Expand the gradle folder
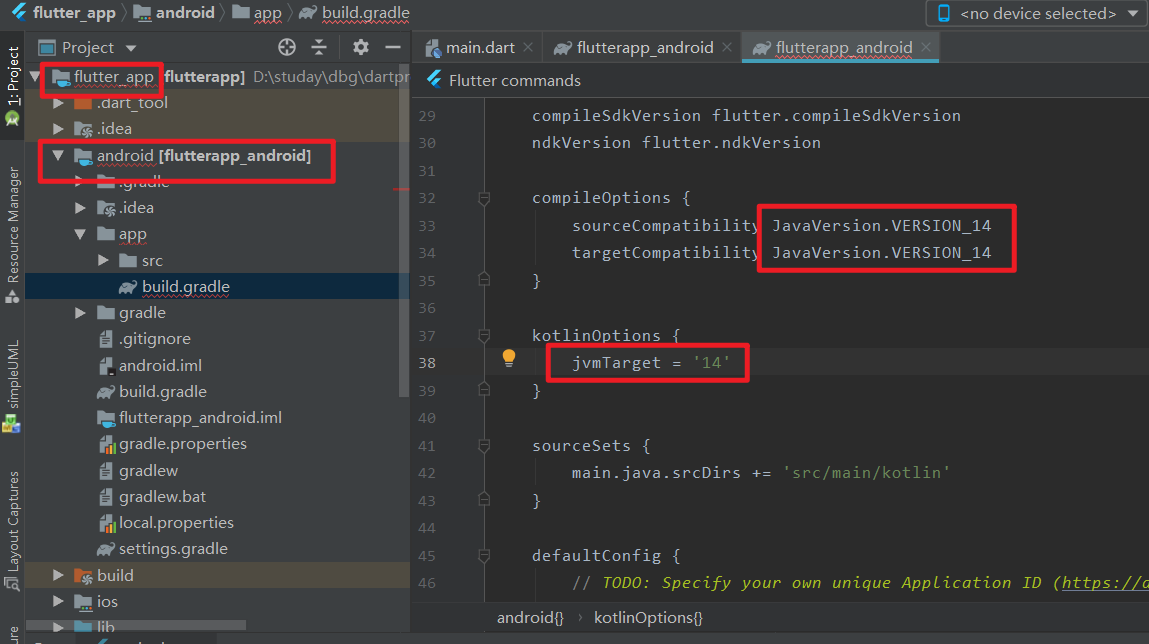The height and width of the screenshot is (644, 1149). coord(81,313)
